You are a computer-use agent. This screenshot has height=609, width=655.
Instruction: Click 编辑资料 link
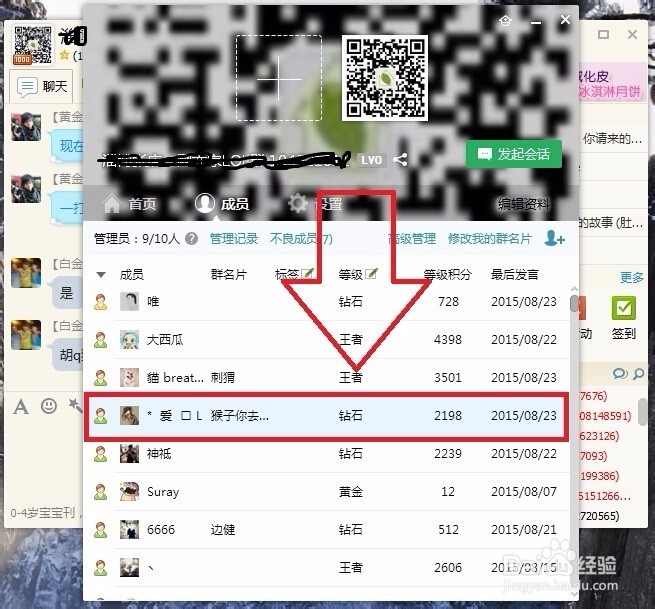(524, 204)
